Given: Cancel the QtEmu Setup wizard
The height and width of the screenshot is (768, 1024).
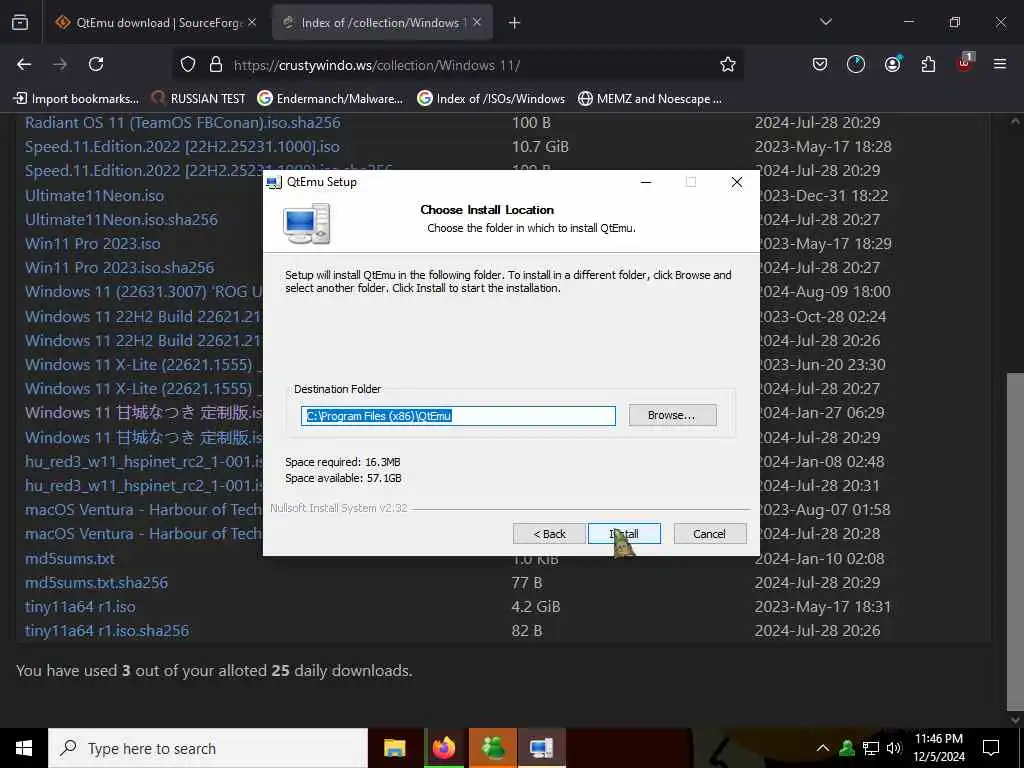Looking at the screenshot, I should point(709,534).
